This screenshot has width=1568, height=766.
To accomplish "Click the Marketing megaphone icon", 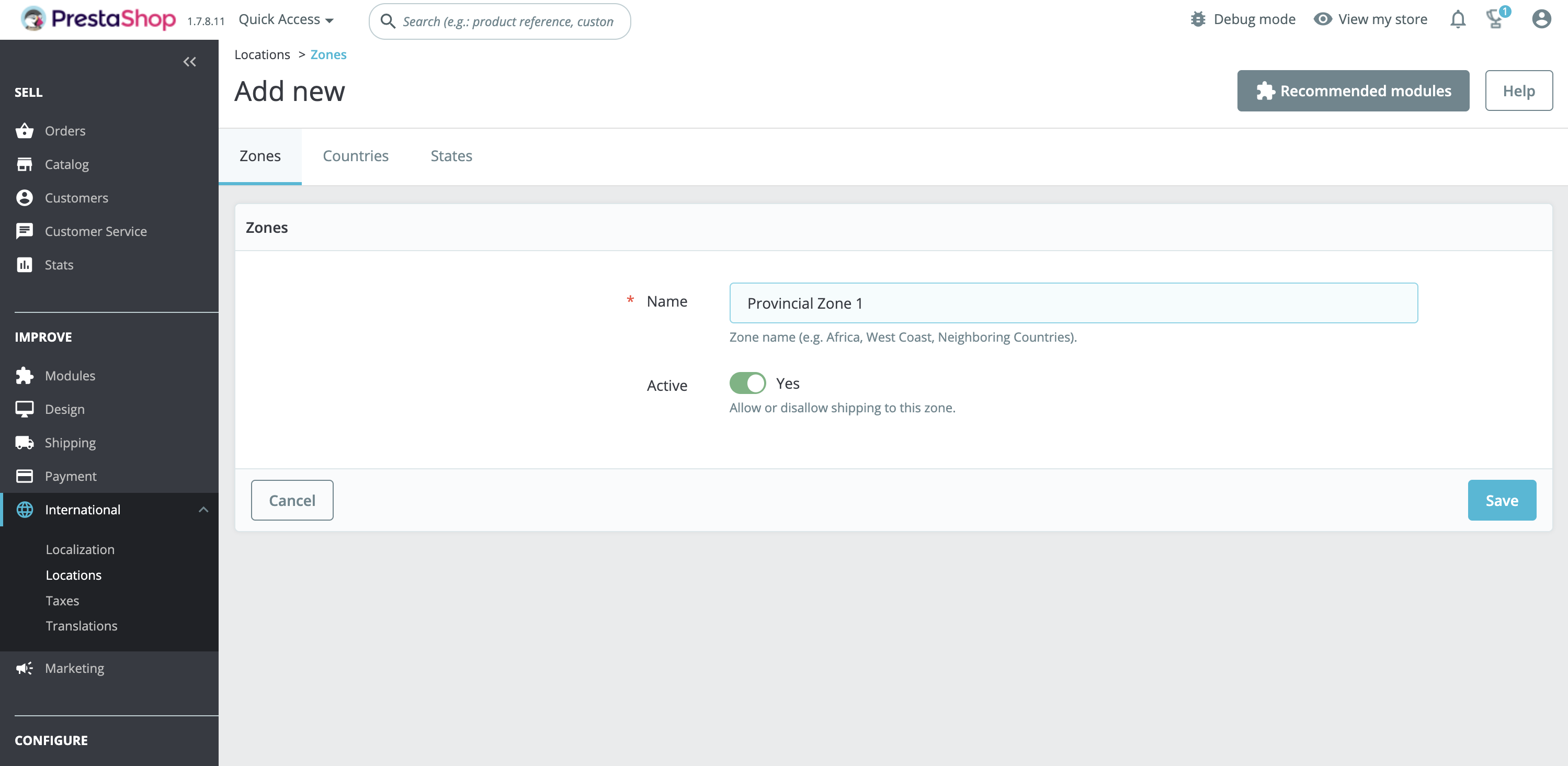I will click(25, 668).
